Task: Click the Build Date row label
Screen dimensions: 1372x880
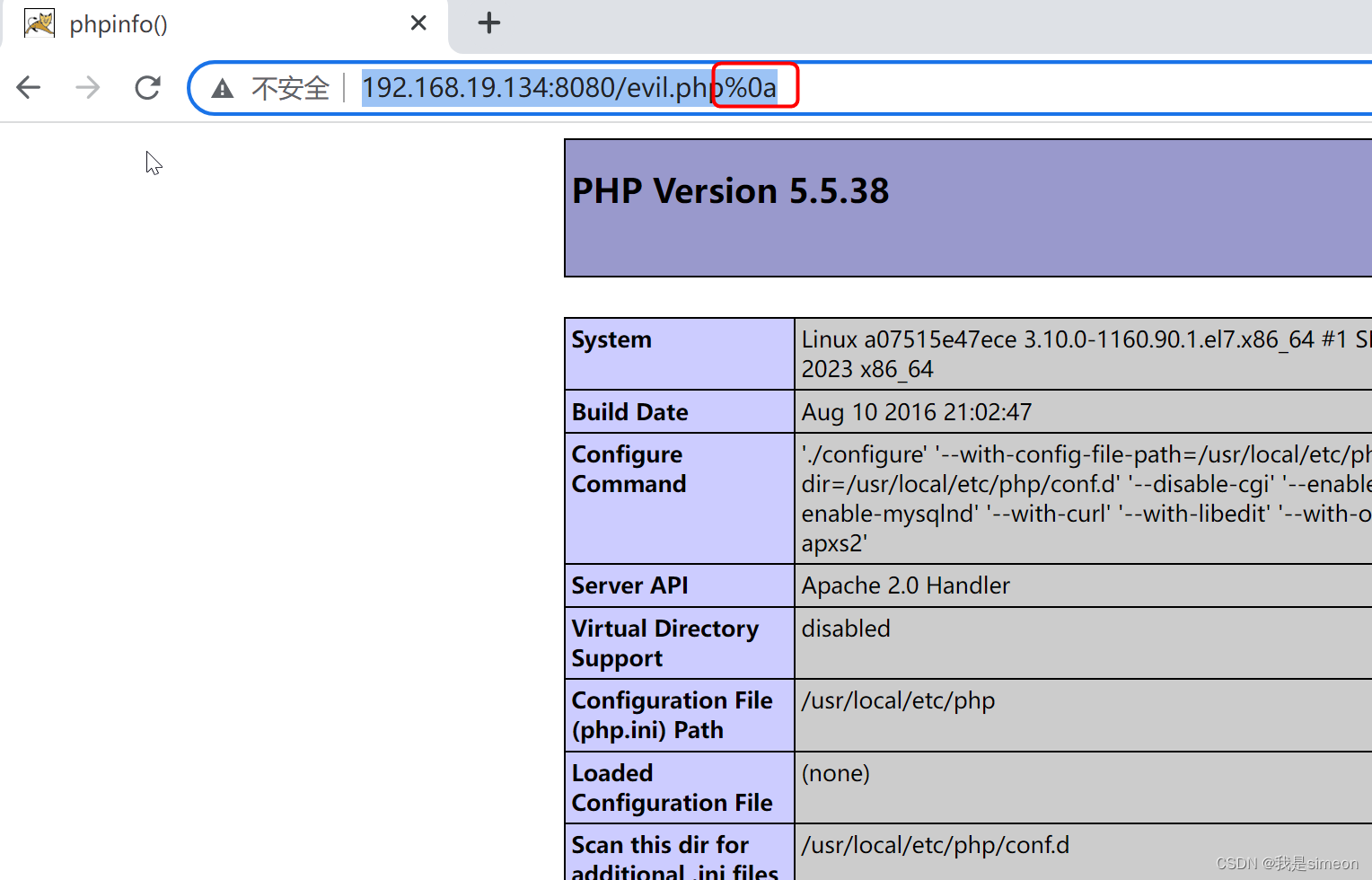Action: point(629,412)
